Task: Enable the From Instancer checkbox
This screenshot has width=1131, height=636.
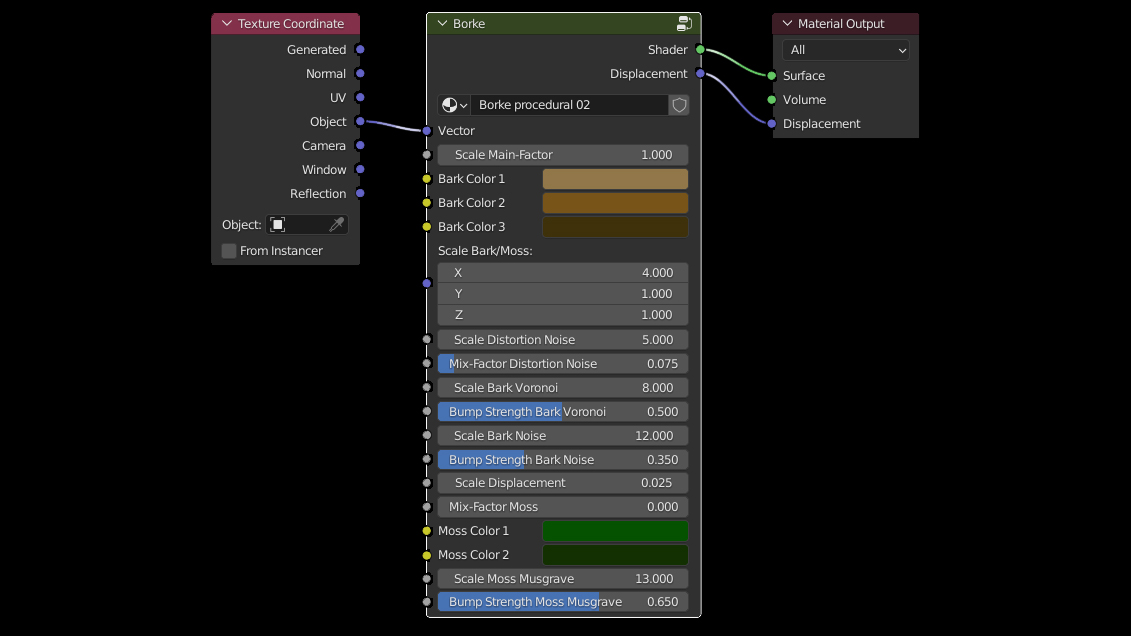Action: pyautogui.click(x=229, y=251)
